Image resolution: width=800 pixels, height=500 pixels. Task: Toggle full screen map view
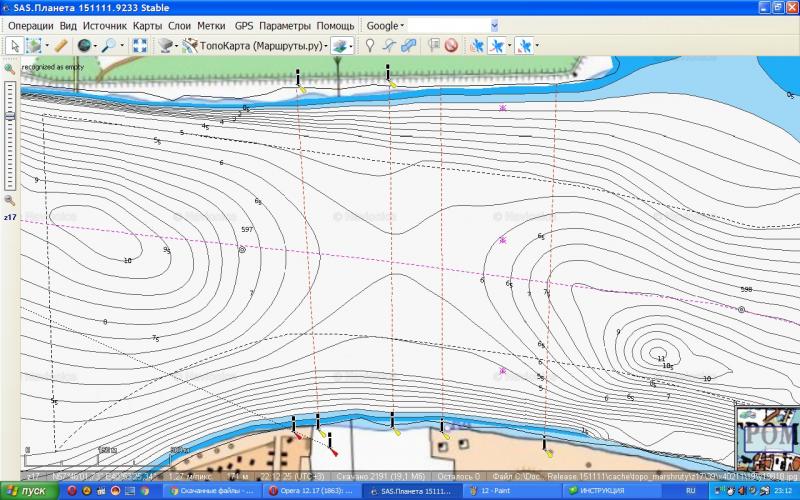[140, 45]
